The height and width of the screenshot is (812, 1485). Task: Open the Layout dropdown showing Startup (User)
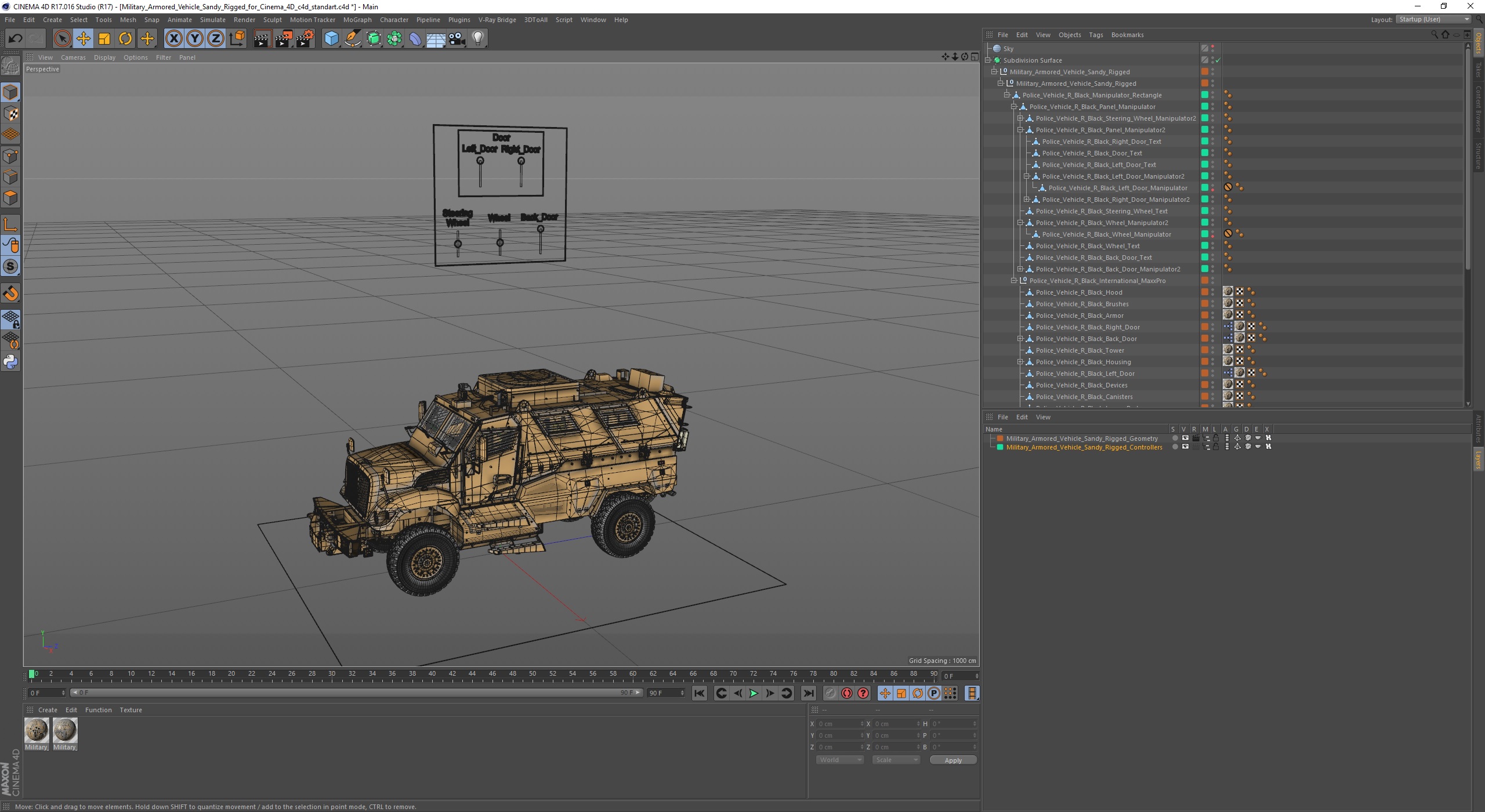tap(1433, 19)
